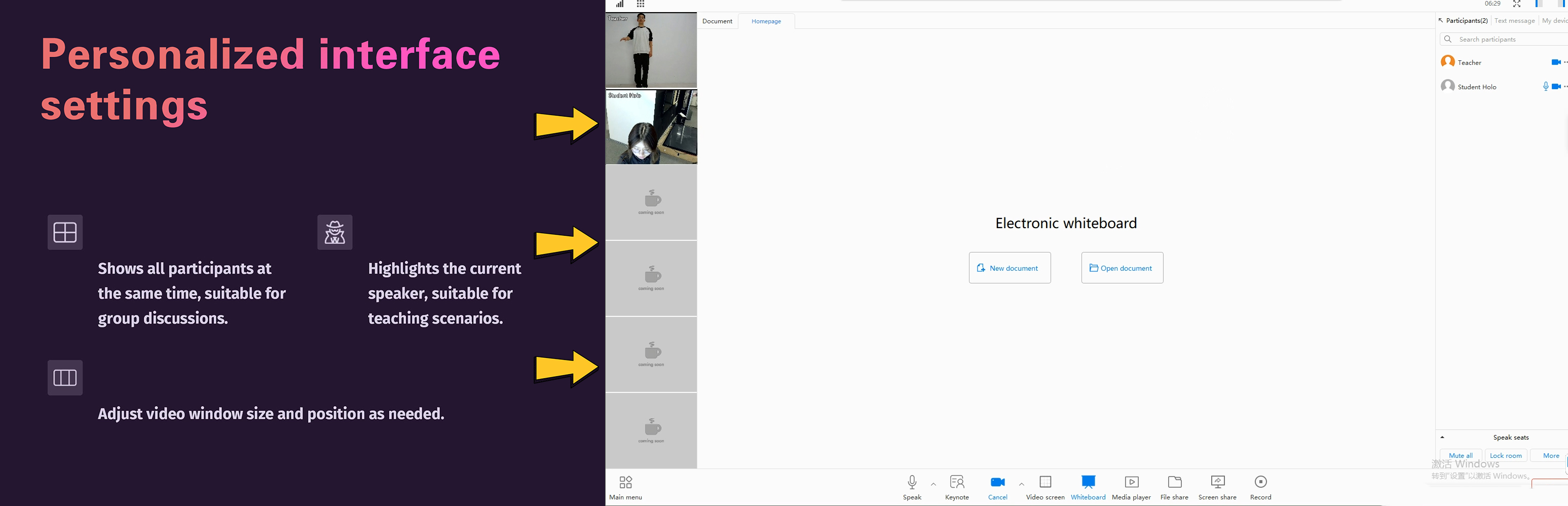Open the Keynote tool in the toolbar

[956, 482]
